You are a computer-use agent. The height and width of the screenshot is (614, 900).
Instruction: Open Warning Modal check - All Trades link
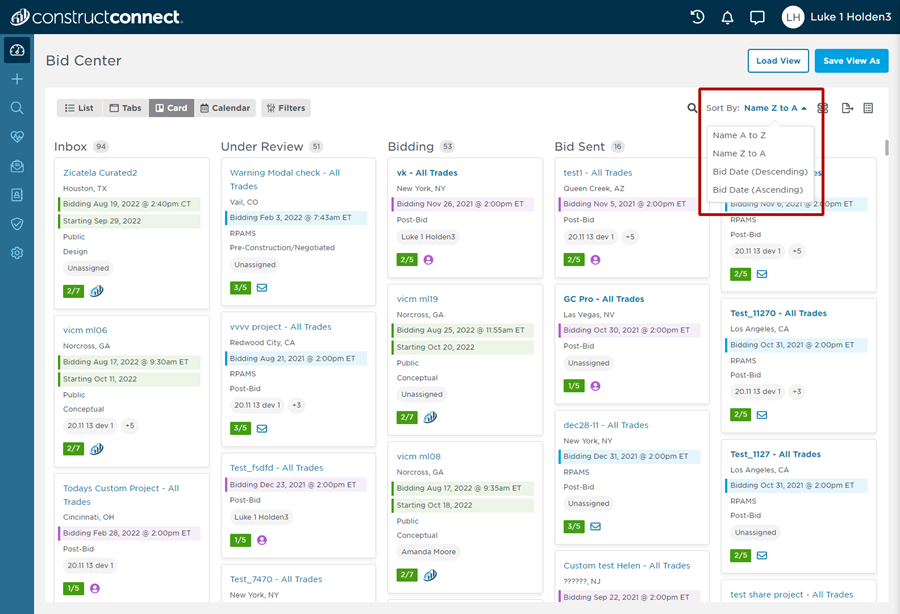[x=285, y=180]
